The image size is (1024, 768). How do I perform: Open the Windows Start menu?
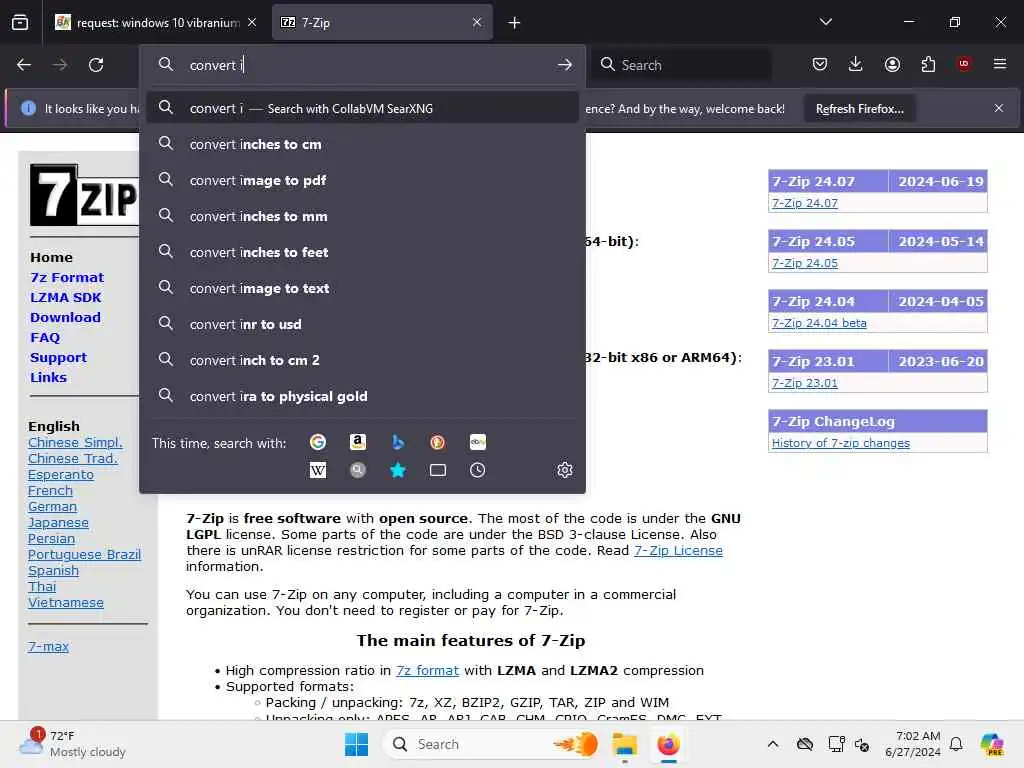pyautogui.click(x=357, y=744)
